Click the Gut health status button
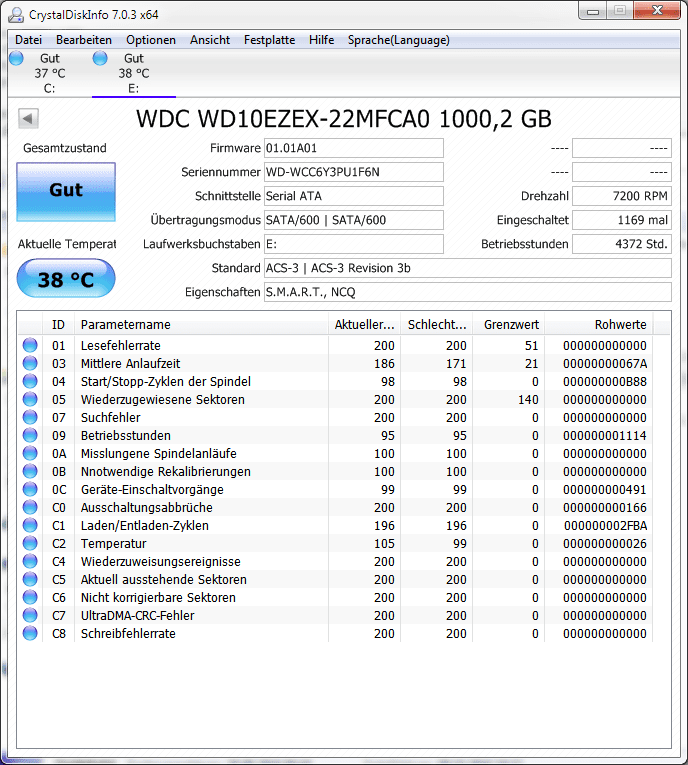This screenshot has width=688, height=765. [66, 192]
